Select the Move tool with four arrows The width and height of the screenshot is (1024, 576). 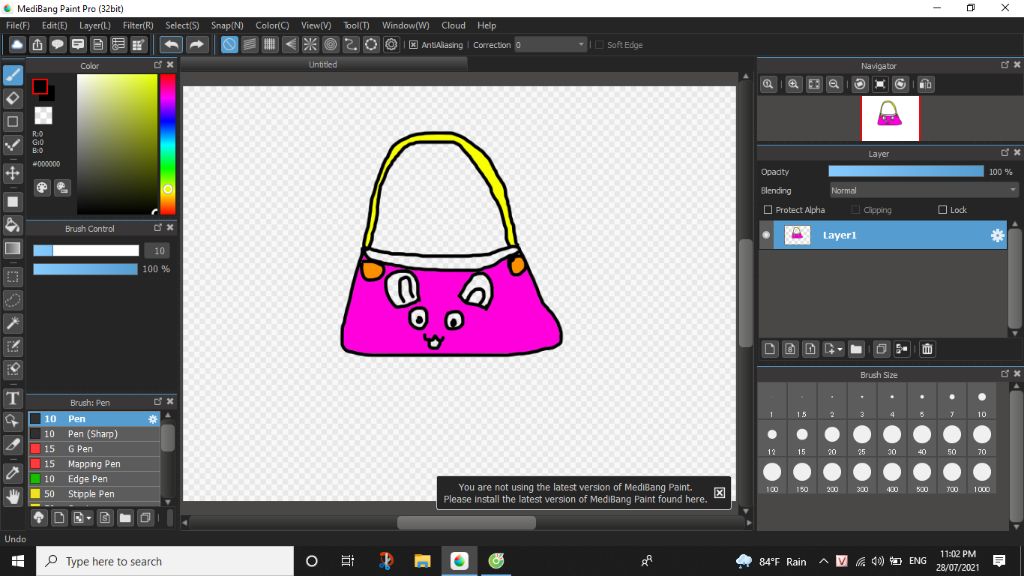click(x=12, y=173)
